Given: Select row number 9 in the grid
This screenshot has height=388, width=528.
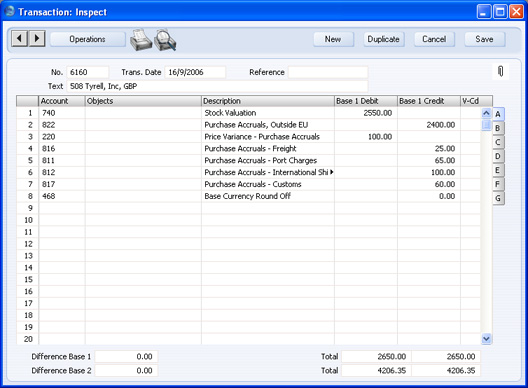Looking at the screenshot, I should (x=28, y=208).
